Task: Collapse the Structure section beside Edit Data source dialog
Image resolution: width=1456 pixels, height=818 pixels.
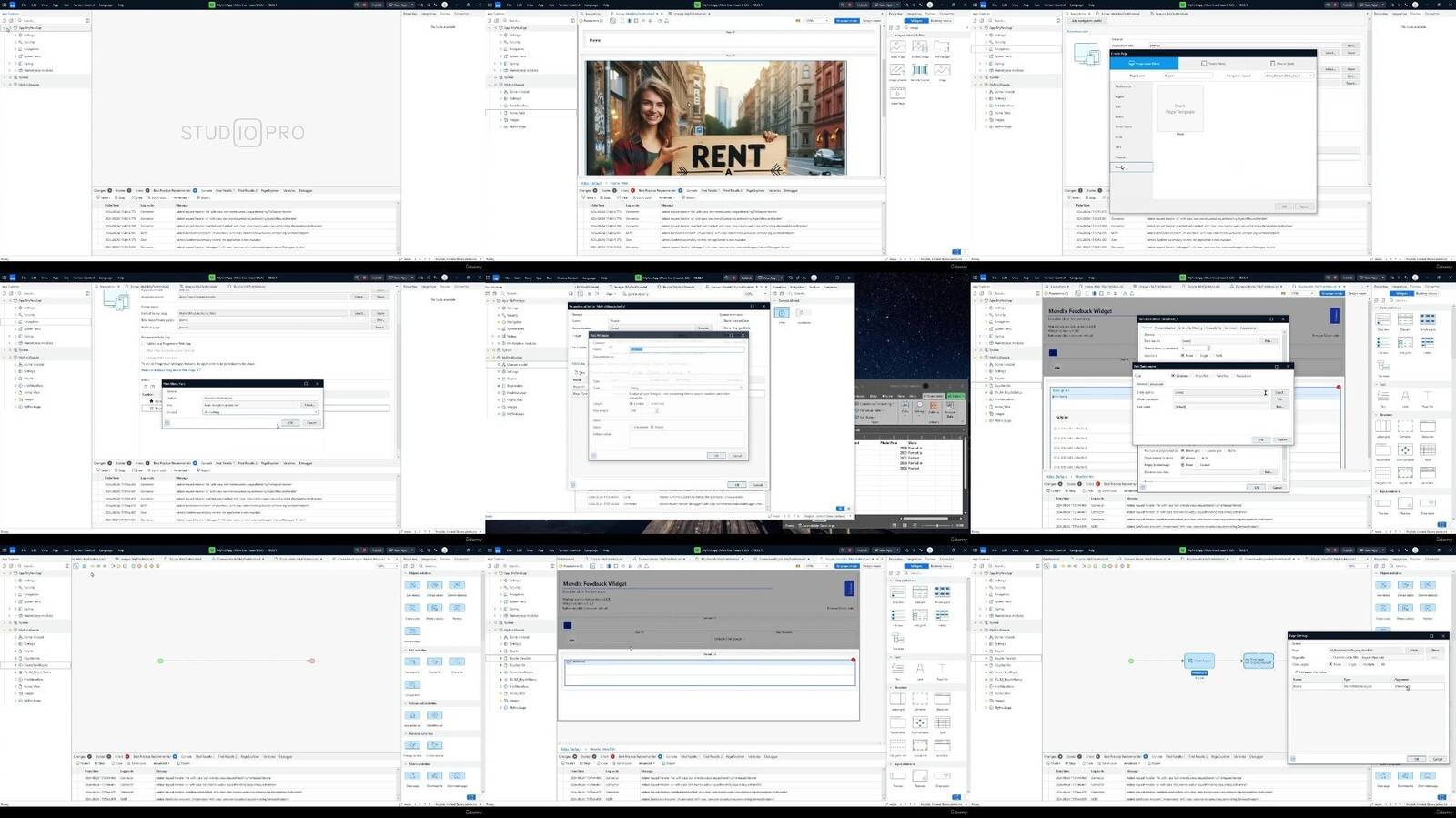Action: (1376, 414)
